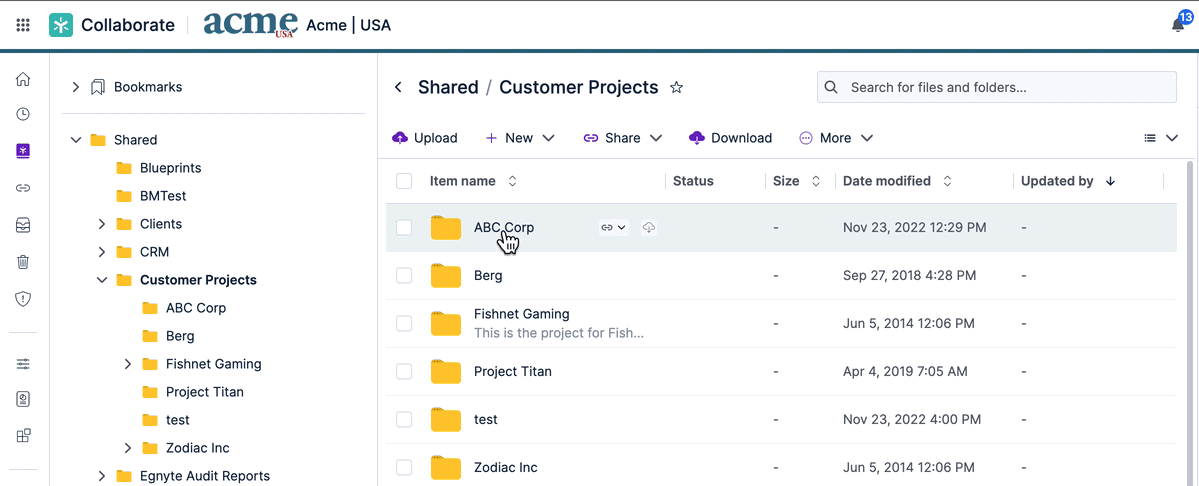The image size is (1199, 486).
Task: Open Recent clock icon in sidebar
Action: (23, 114)
